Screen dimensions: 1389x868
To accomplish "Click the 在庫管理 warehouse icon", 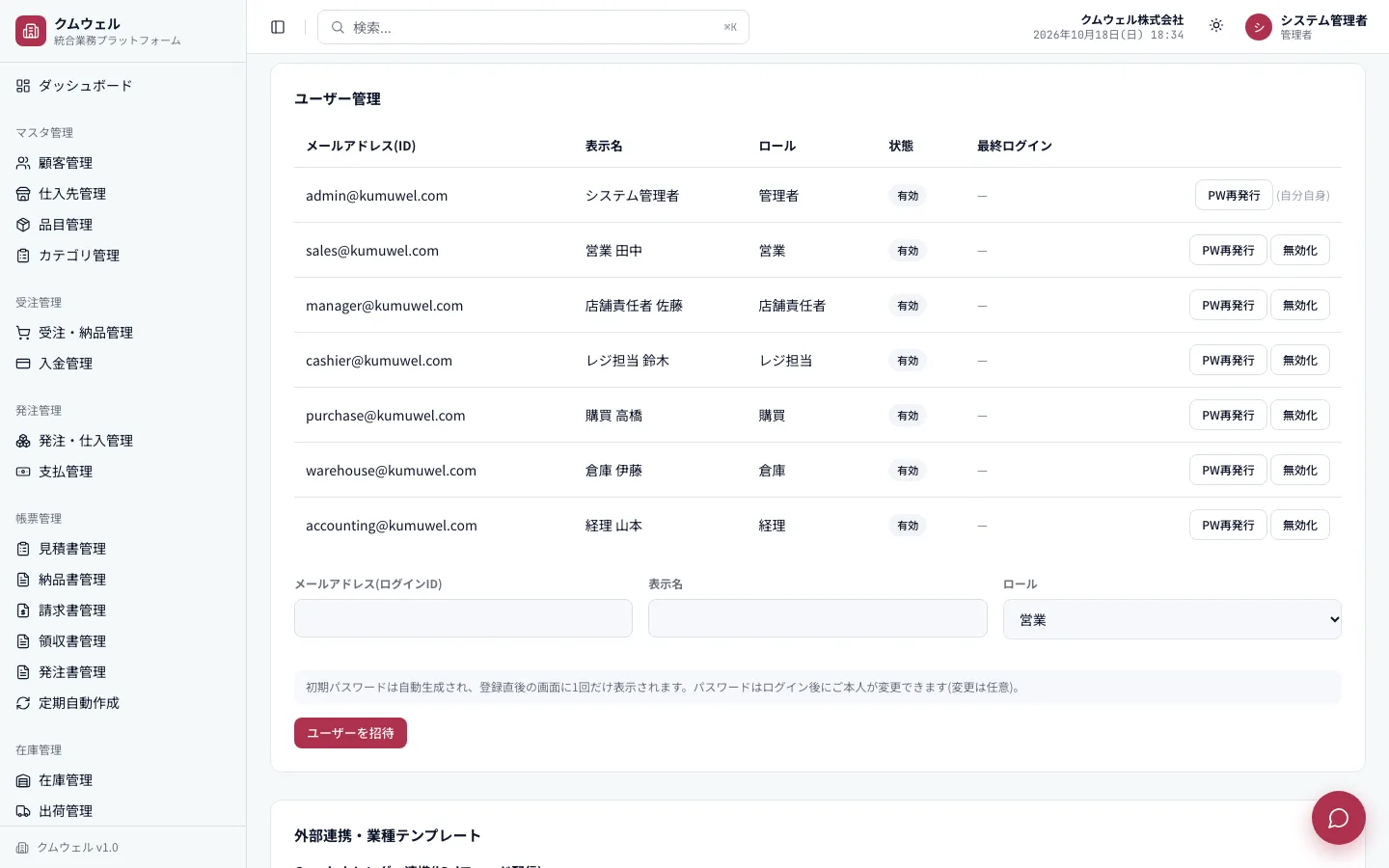I will pos(23,780).
